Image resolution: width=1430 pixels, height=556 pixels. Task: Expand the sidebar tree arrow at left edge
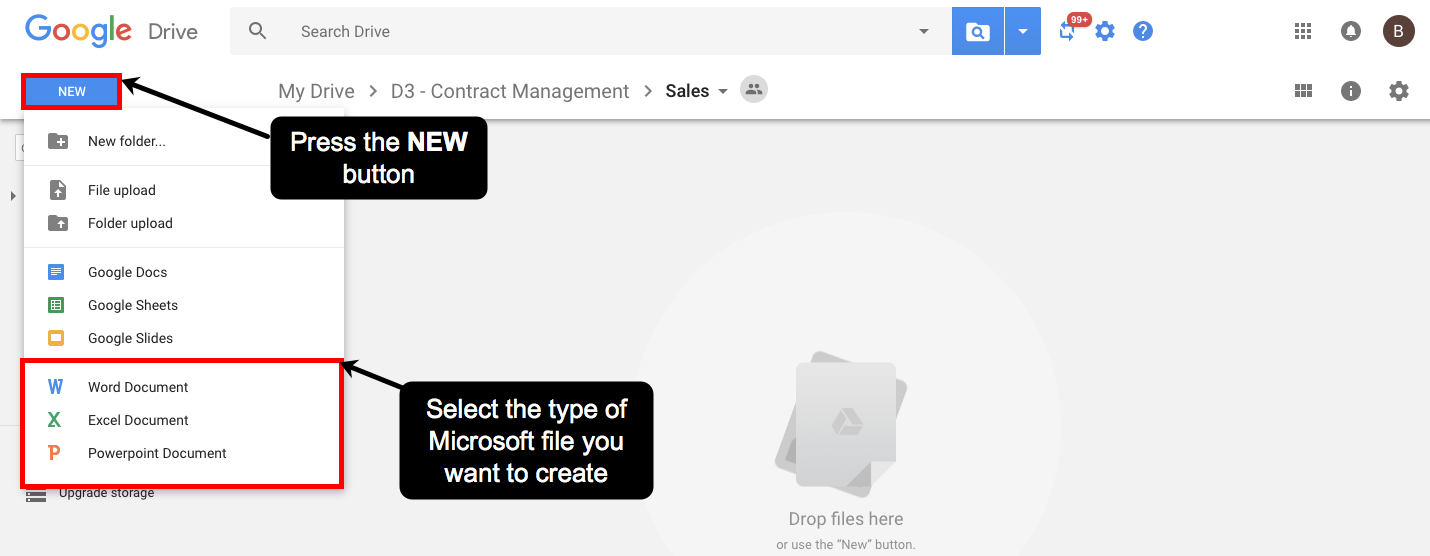point(13,196)
